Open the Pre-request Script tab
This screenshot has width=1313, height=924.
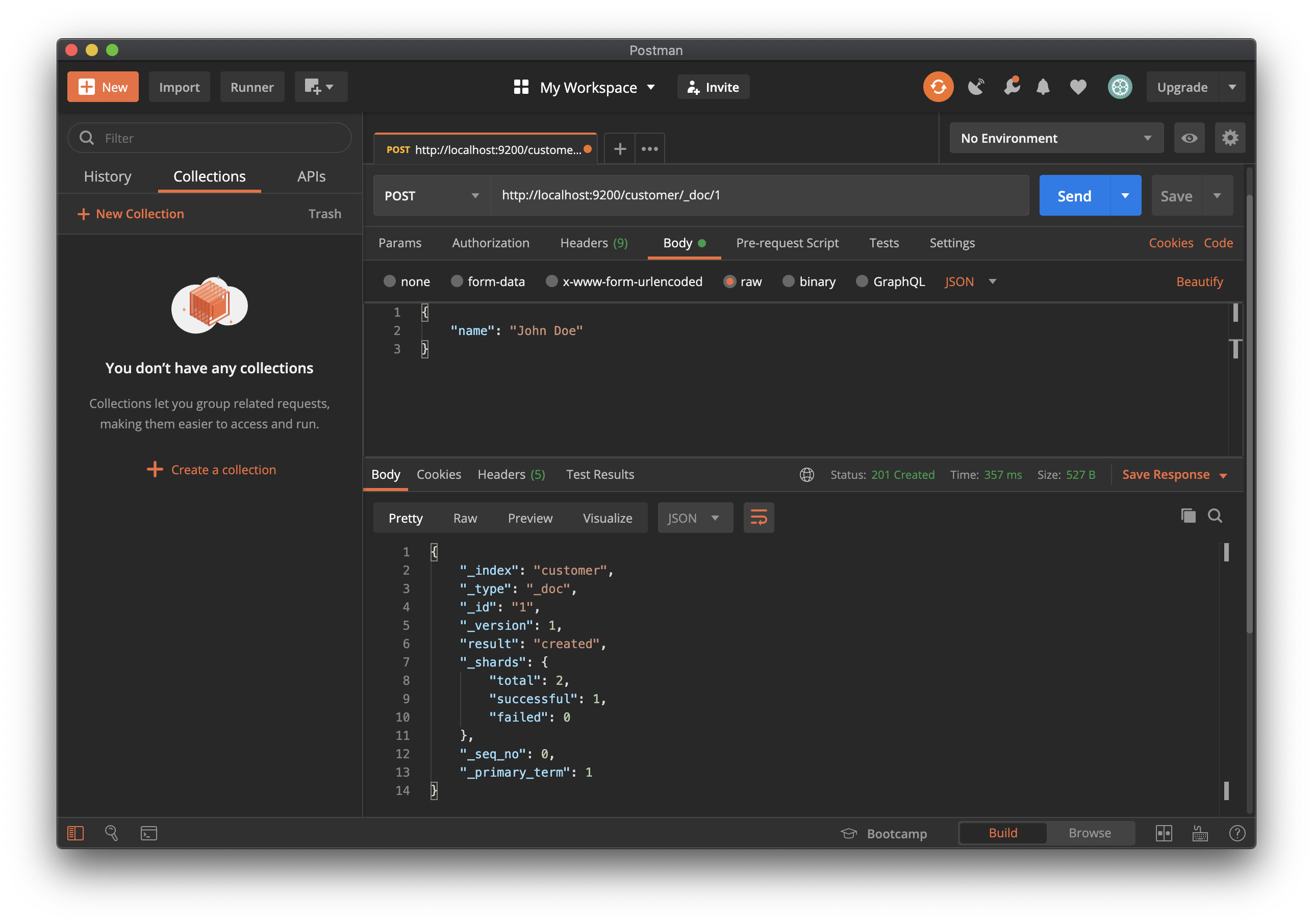click(x=787, y=243)
